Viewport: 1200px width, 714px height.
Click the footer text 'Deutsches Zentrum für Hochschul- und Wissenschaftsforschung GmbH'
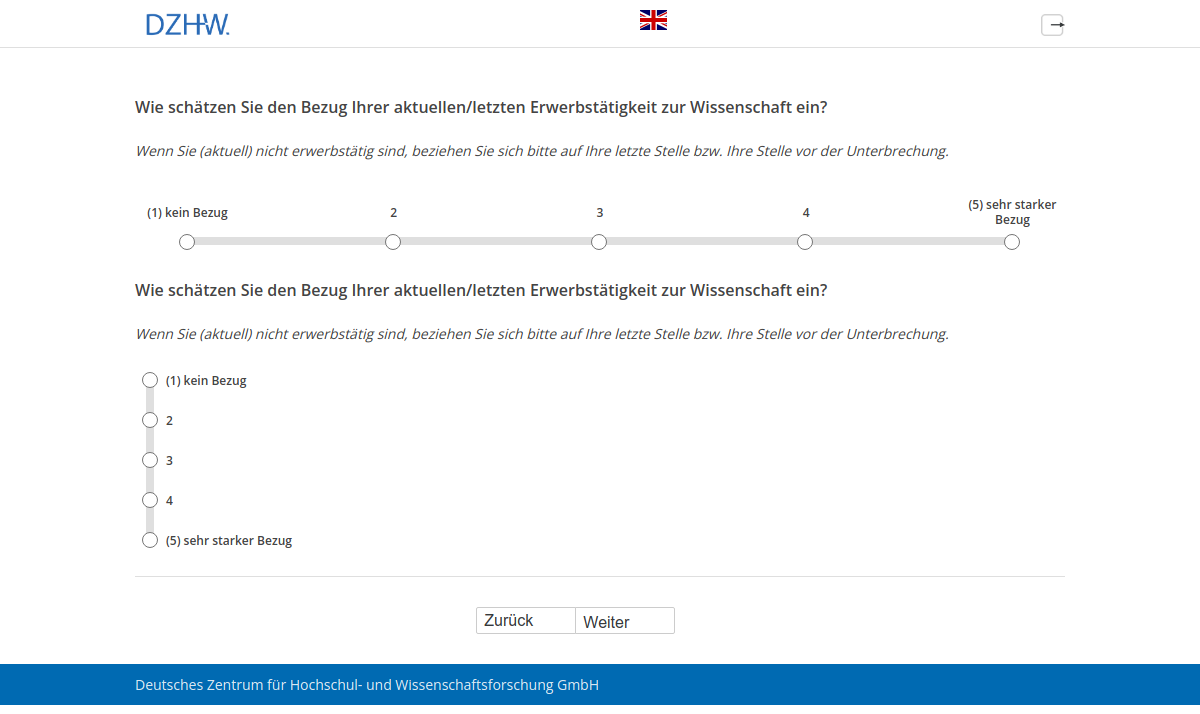point(366,685)
